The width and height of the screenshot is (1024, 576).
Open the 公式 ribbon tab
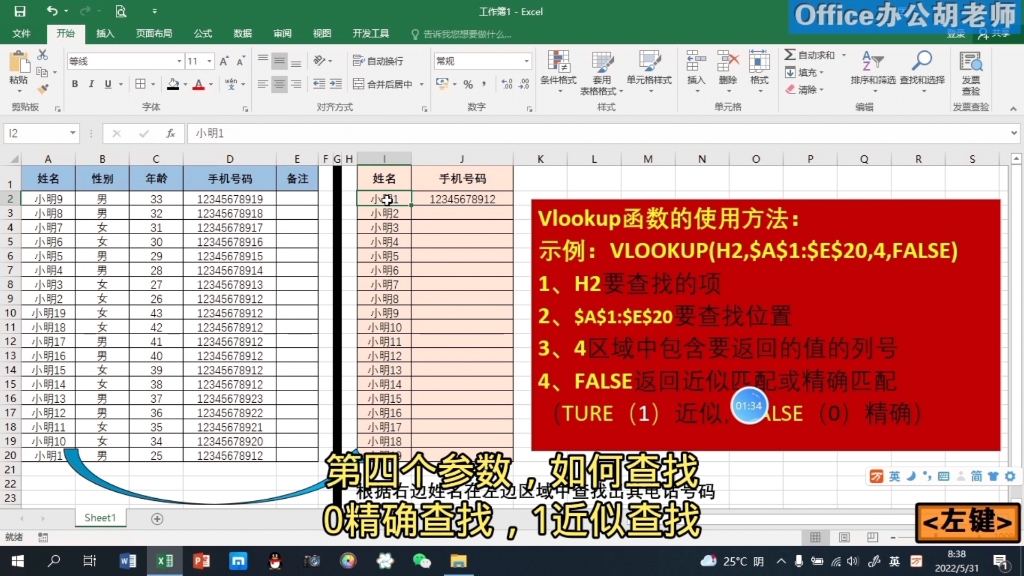[x=202, y=33]
